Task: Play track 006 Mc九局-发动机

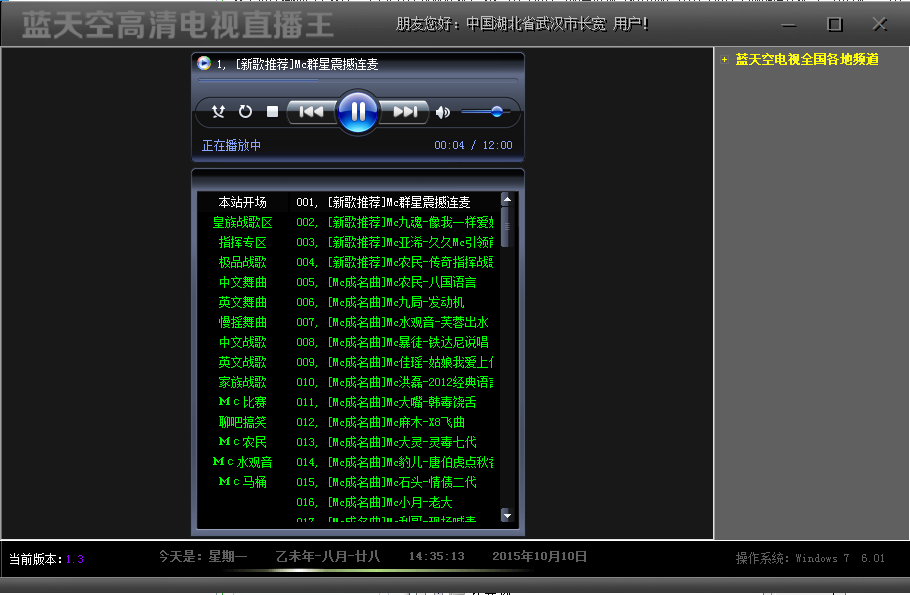Action: (x=380, y=302)
